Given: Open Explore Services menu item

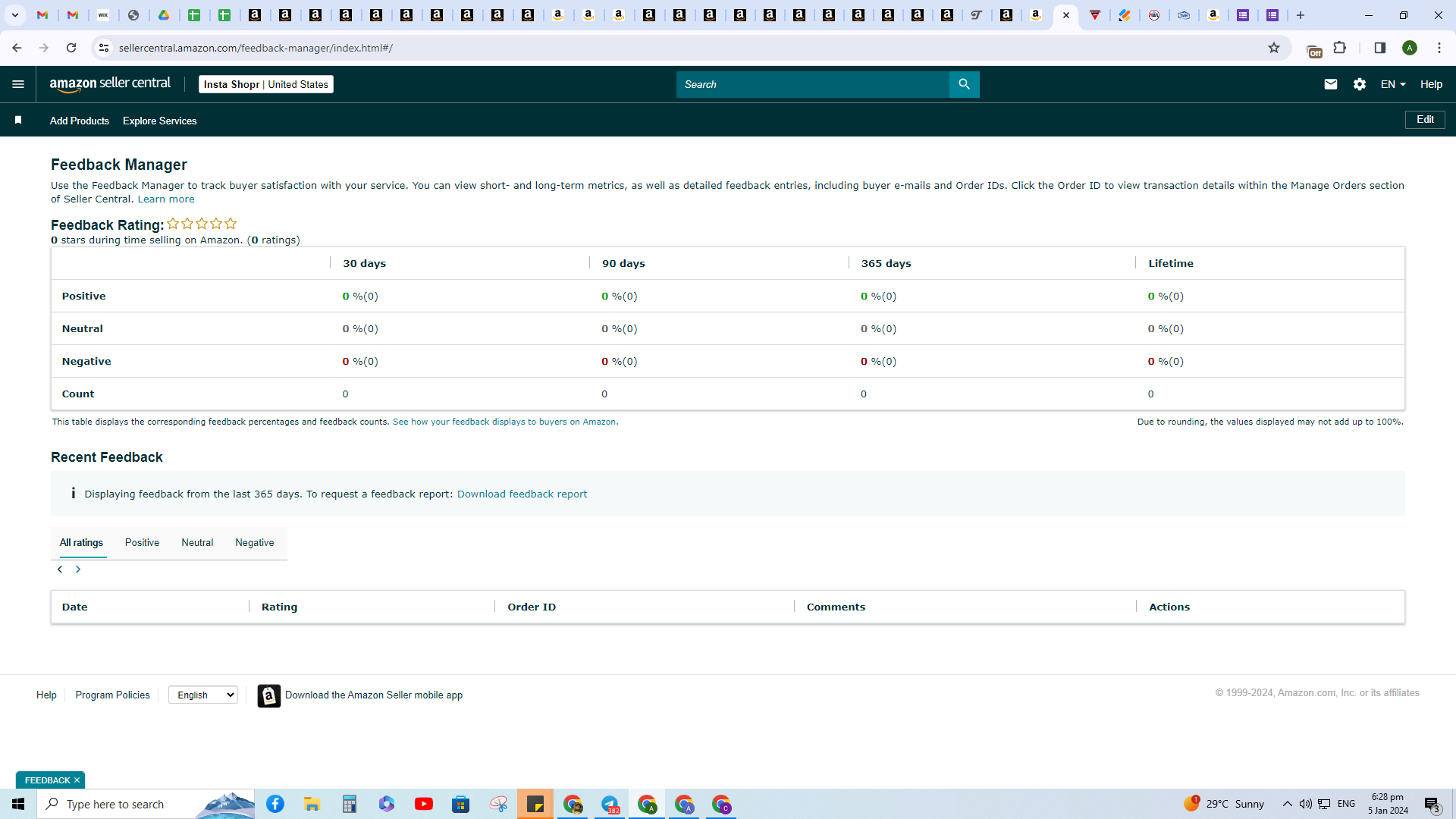Looking at the screenshot, I should (x=160, y=121).
